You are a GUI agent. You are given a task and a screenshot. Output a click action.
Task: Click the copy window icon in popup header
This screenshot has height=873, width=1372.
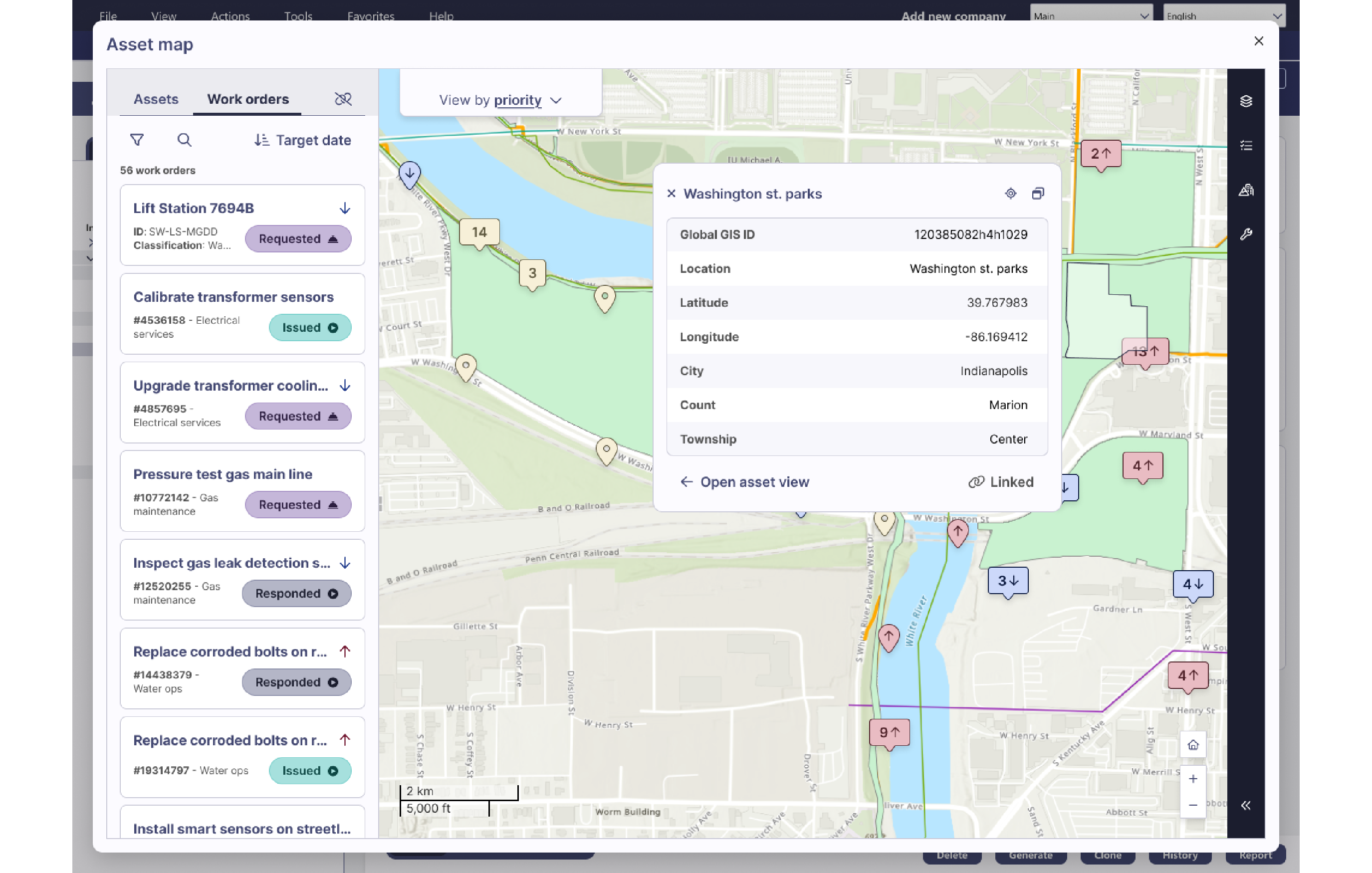[1038, 193]
